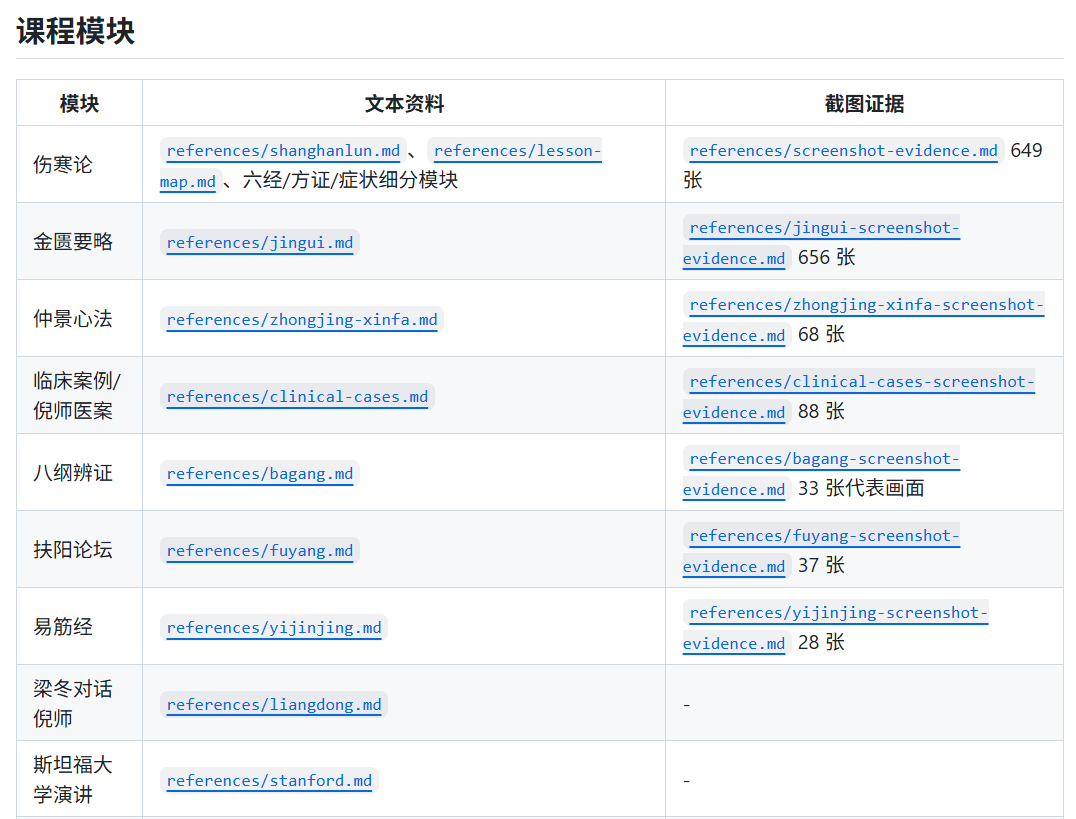Click the text 六经/方证/症状细分模块

pyautogui.click(x=350, y=180)
